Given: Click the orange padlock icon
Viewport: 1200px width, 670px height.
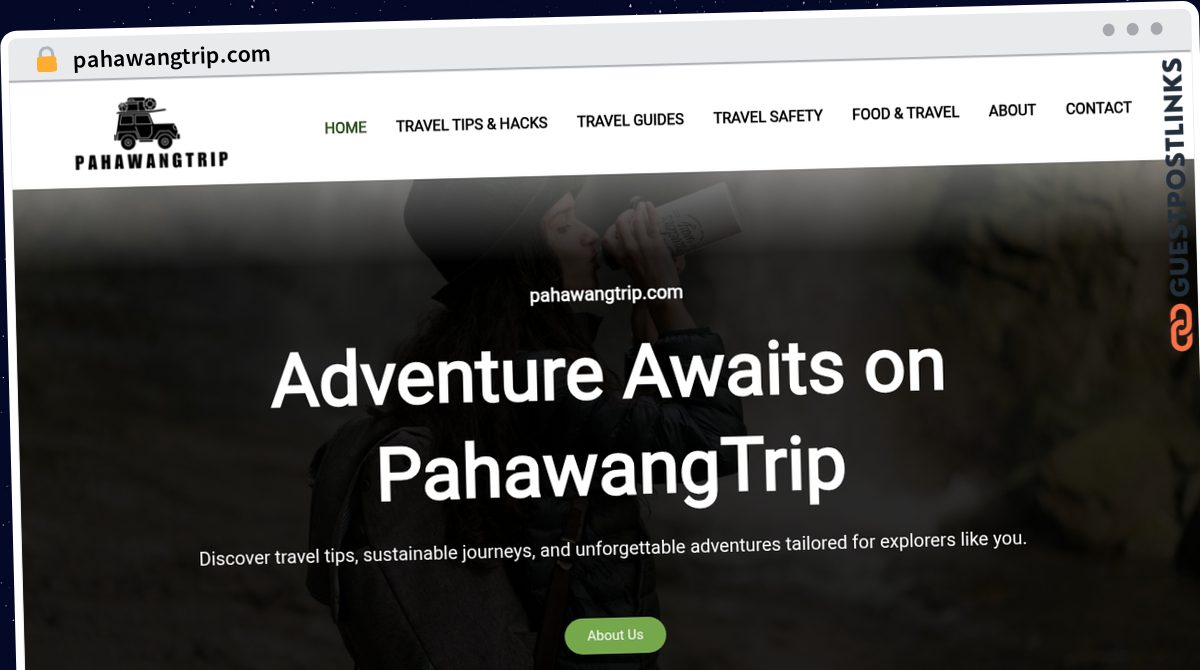Looking at the screenshot, I should coord(47,59).
